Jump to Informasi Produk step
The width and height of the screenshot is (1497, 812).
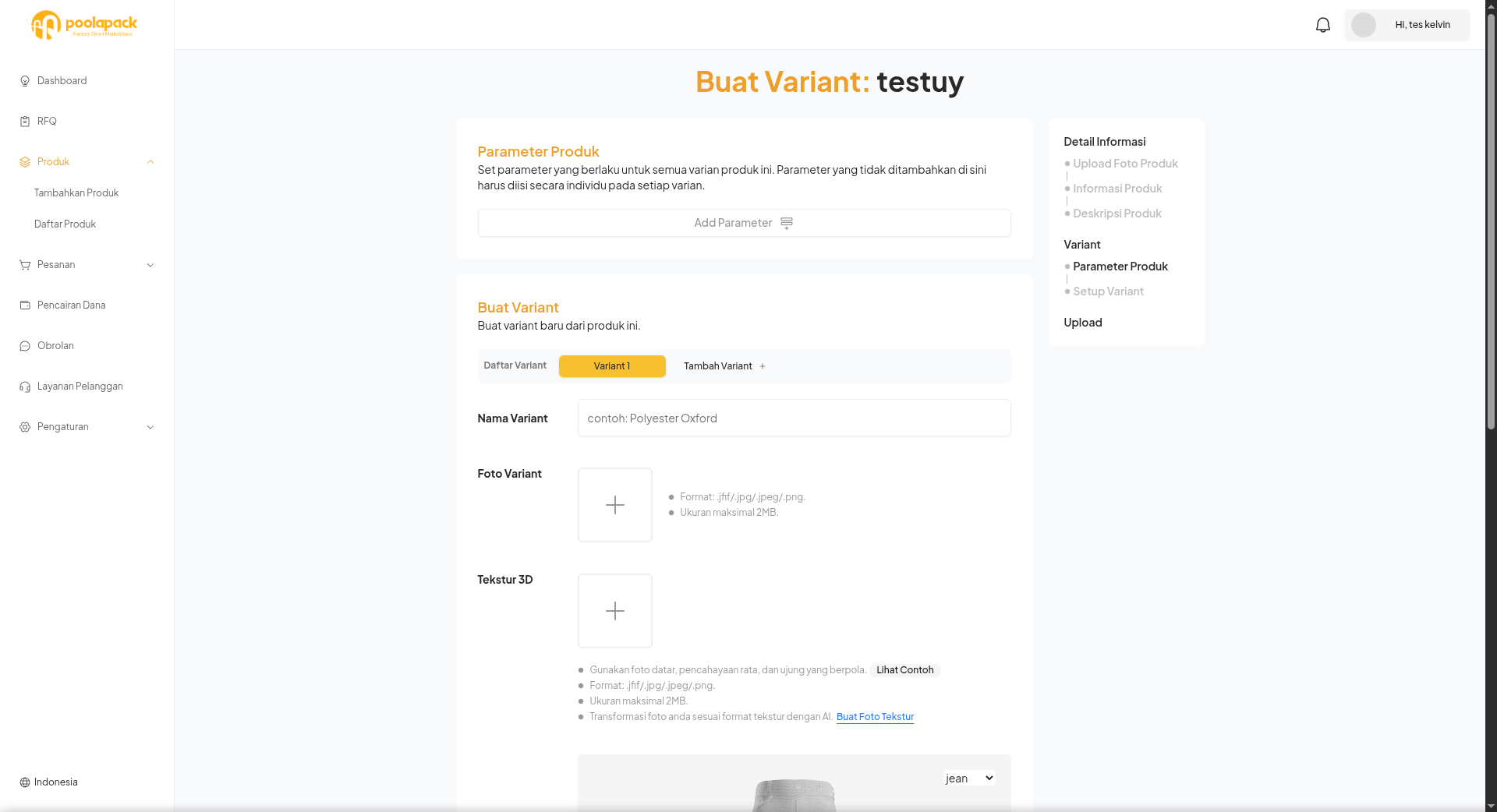pyautogui.click(x=1117, y=189)
